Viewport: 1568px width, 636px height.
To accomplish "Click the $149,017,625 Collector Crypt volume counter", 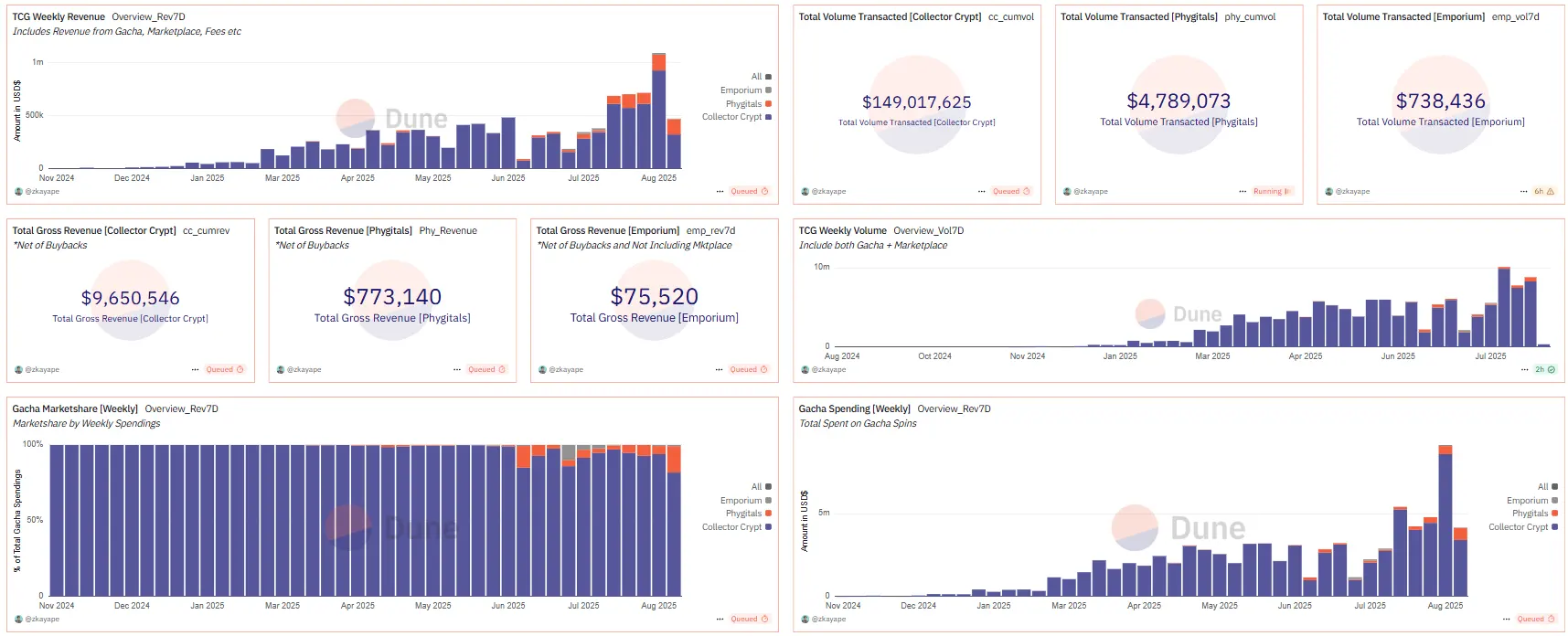I will [x=916, y=102].
